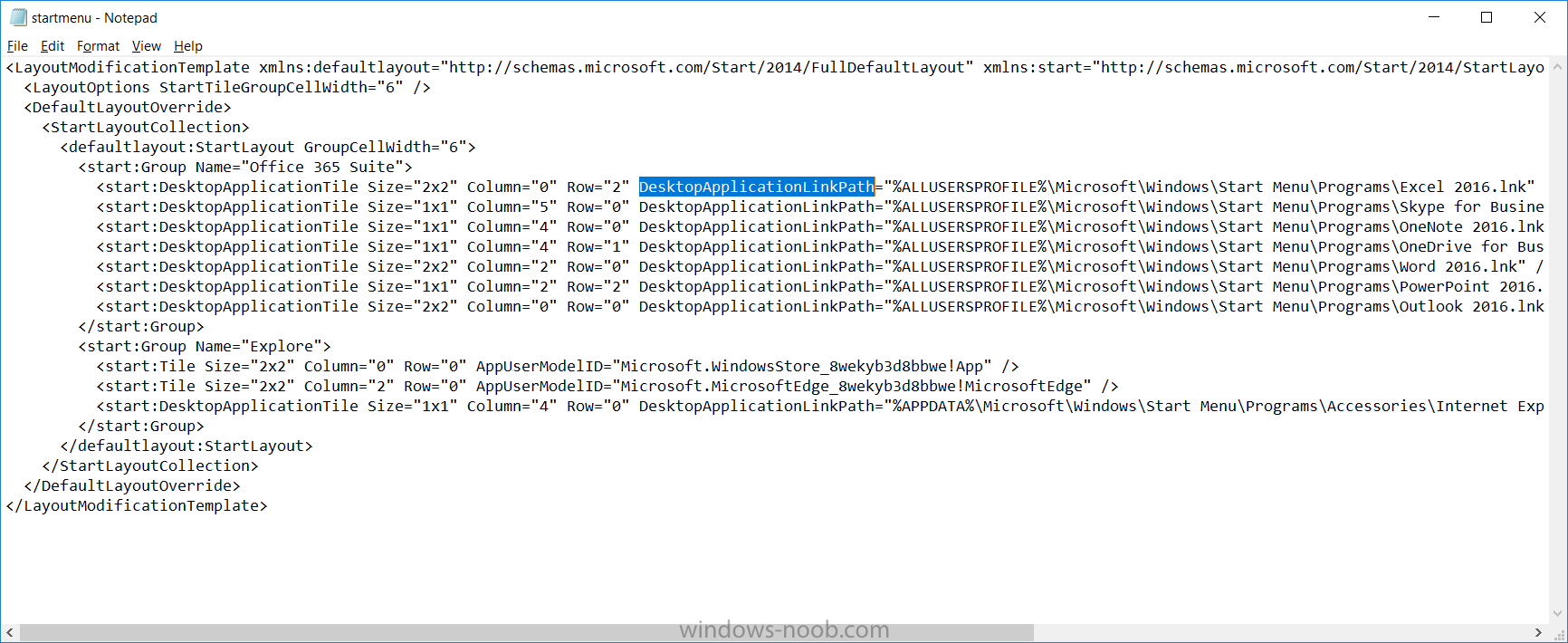
Task: Click the defaultlayout:StartLayout GroupCellWidth line
Action: pyautogui.click(x=268, y=147)
